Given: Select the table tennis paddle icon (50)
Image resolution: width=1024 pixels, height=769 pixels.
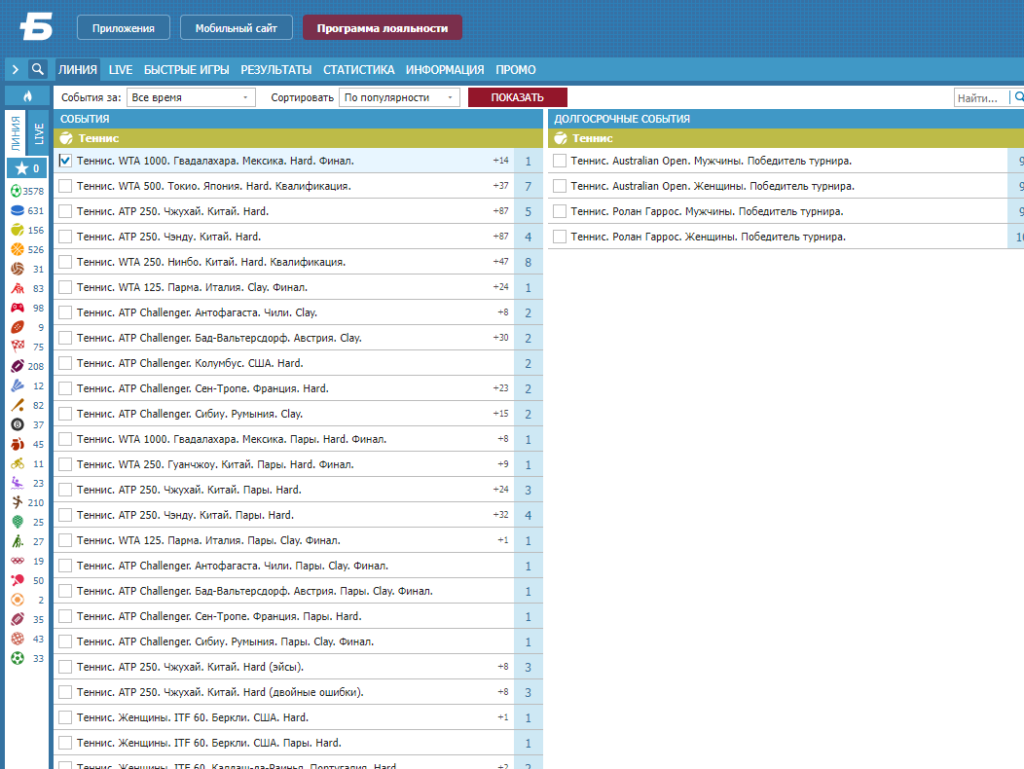Looking at the screenshot, I should point(17,580).
